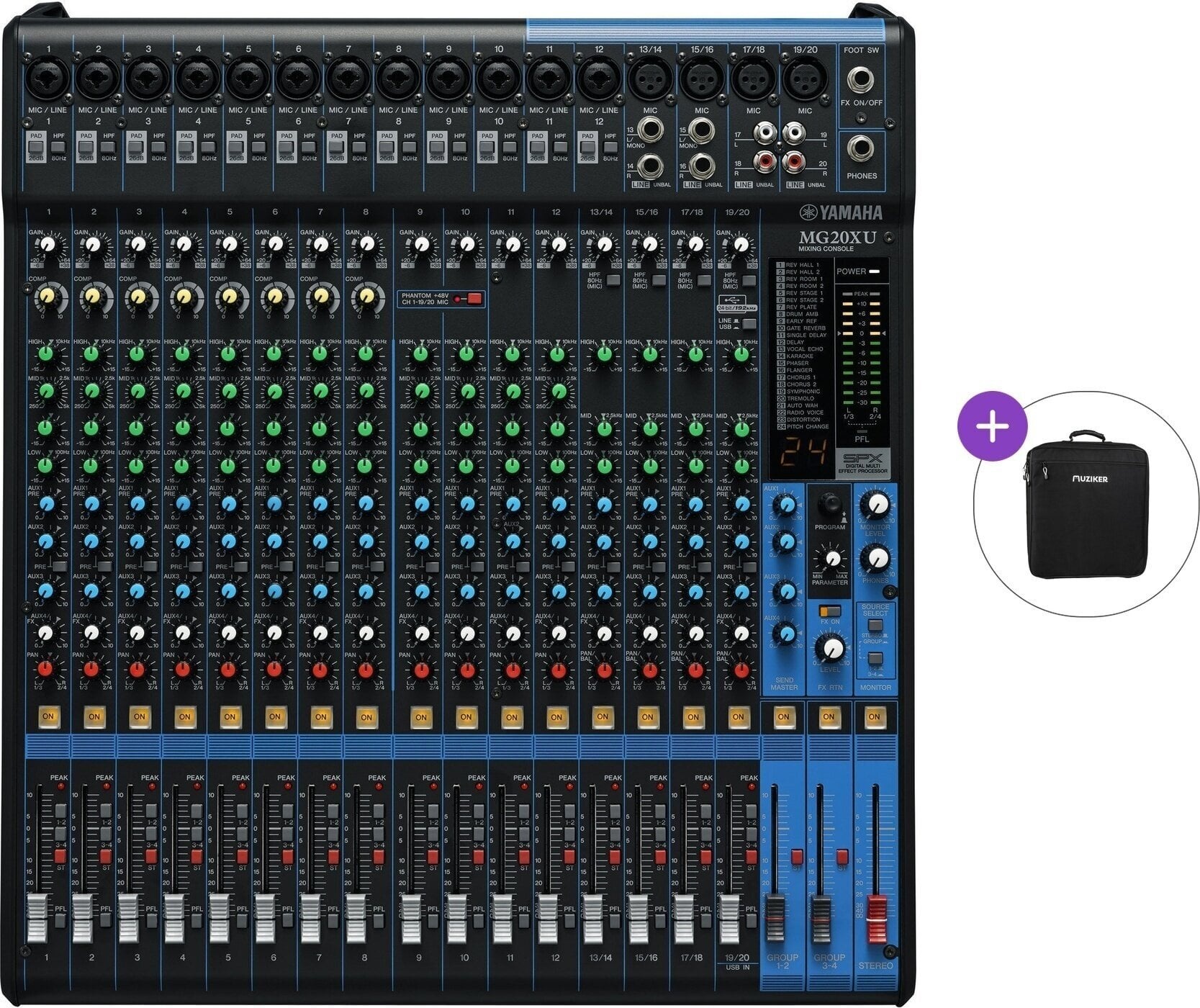Click the channel 1 MIC/LINE combo input
The image size is (1200, 1008).
(48, 78)
